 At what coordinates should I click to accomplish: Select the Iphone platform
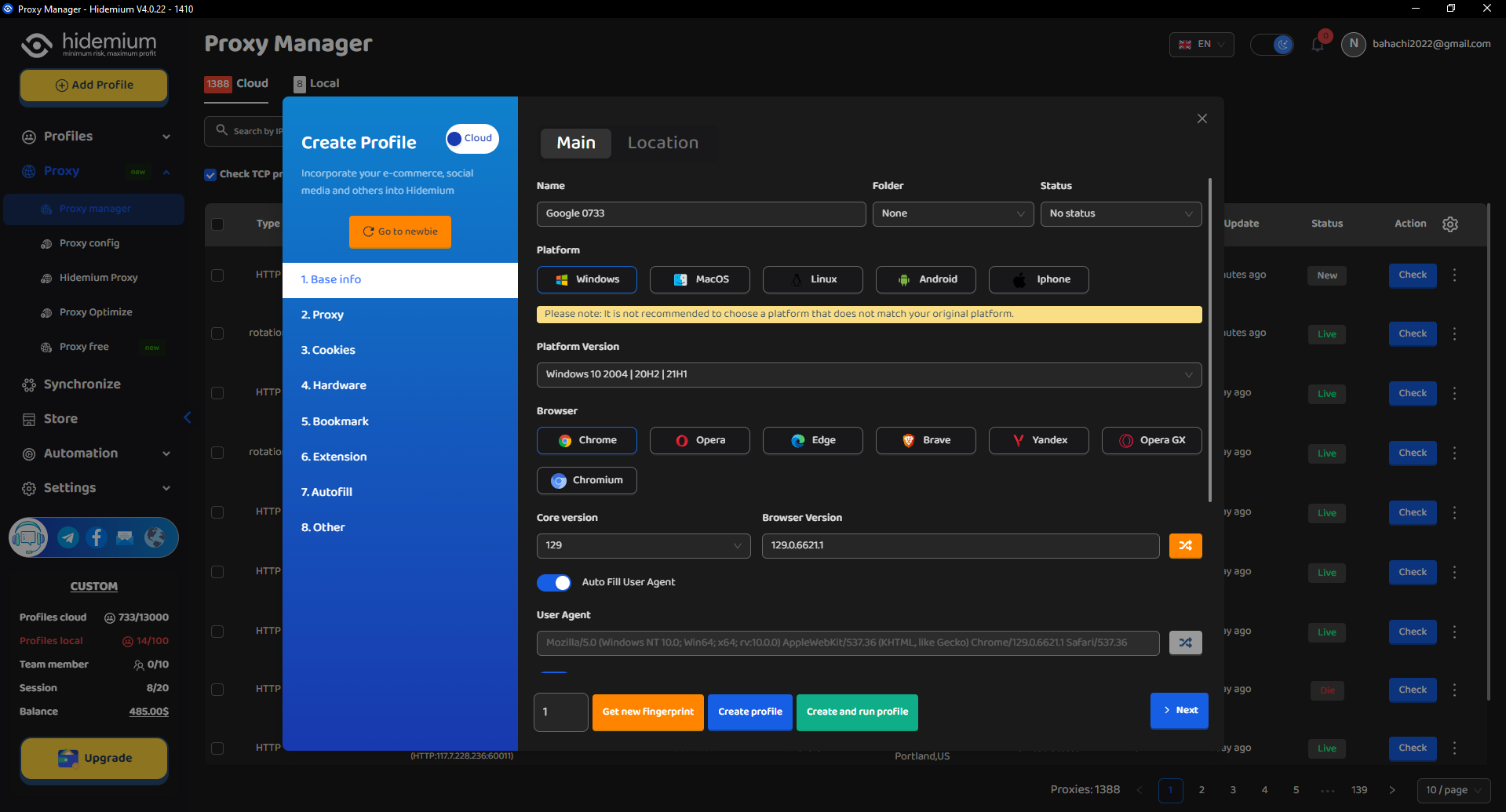click(x=1039, y=279)
